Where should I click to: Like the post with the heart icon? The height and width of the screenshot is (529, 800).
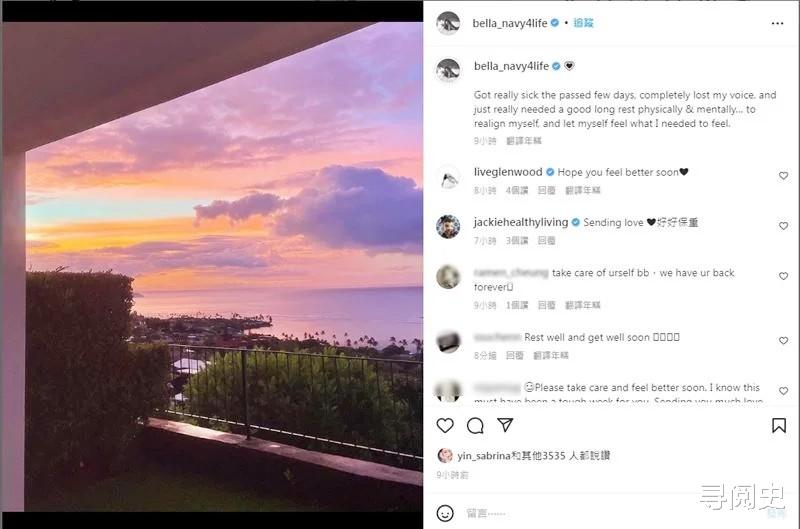(x=445, y=426)
